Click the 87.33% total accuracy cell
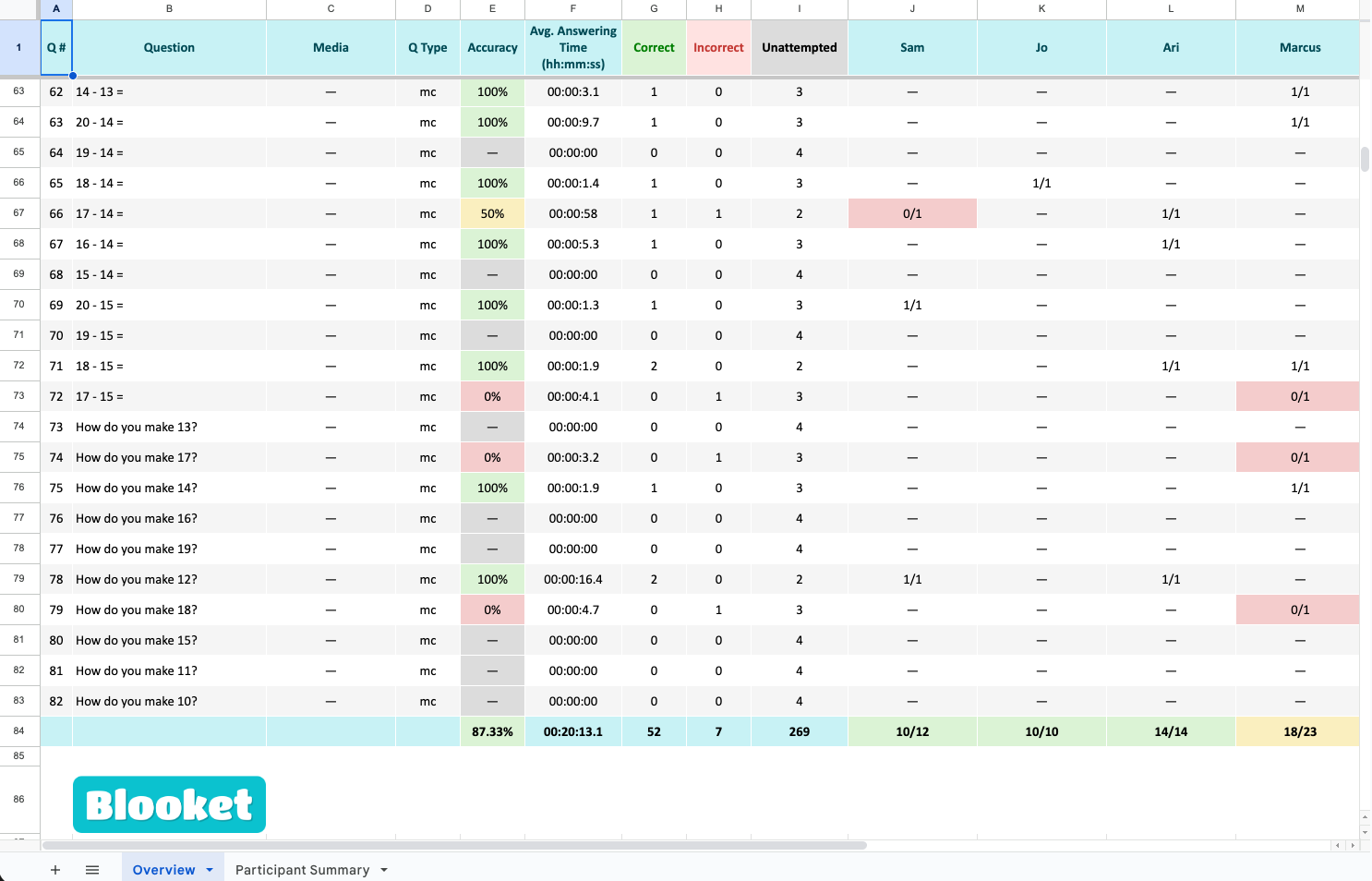The width and height of the screenshot is (1372, 881). tap(492, 731)
